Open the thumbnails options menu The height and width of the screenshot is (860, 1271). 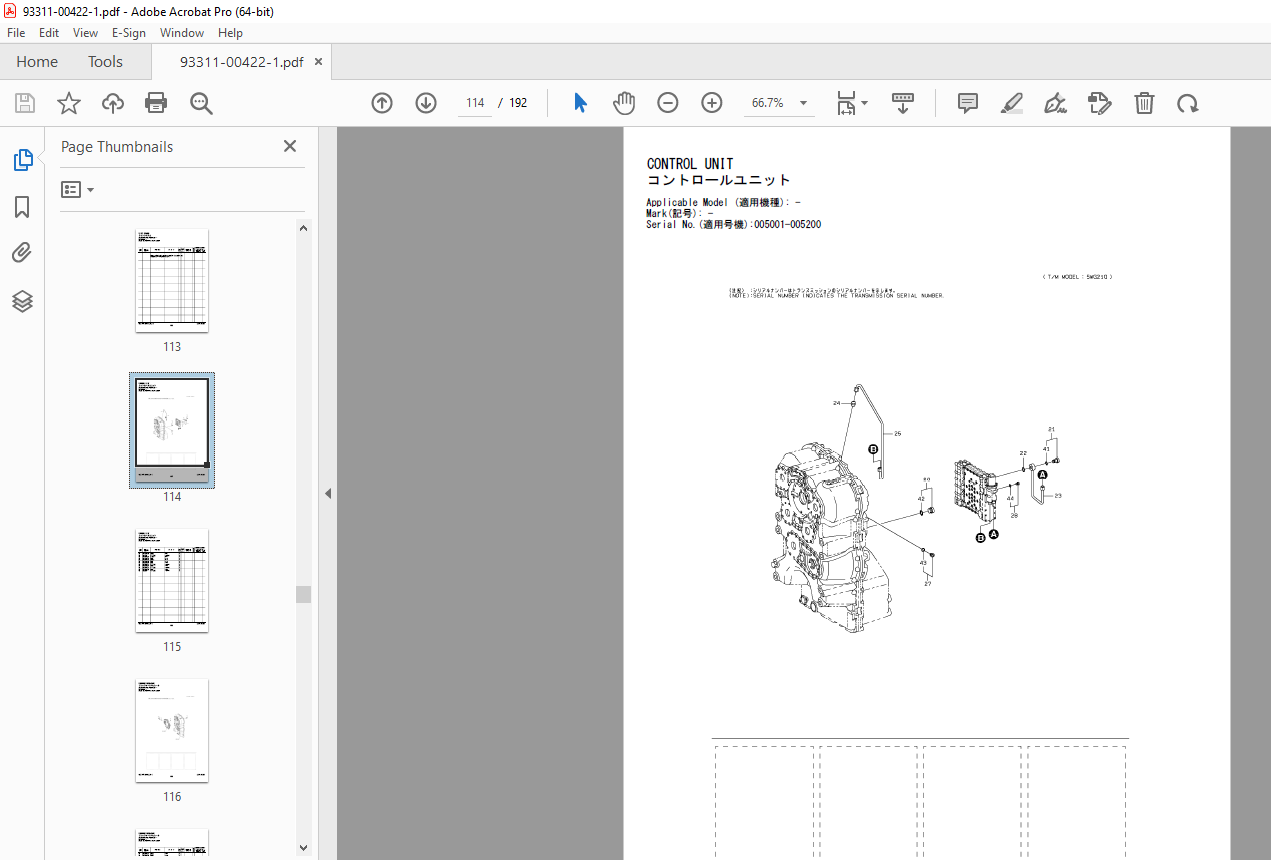click(77, 189)
